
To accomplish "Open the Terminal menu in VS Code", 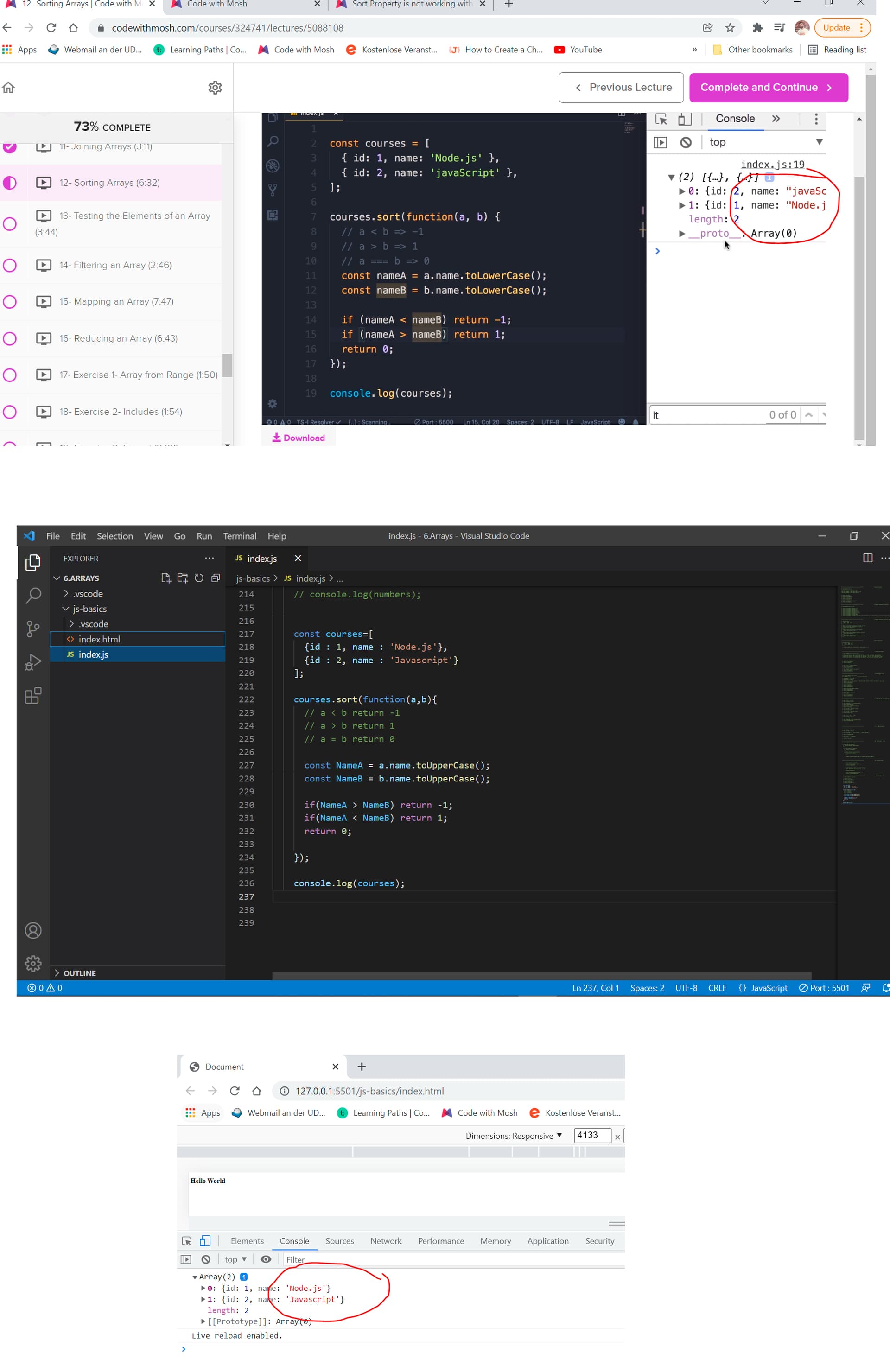I will [240, 535].
